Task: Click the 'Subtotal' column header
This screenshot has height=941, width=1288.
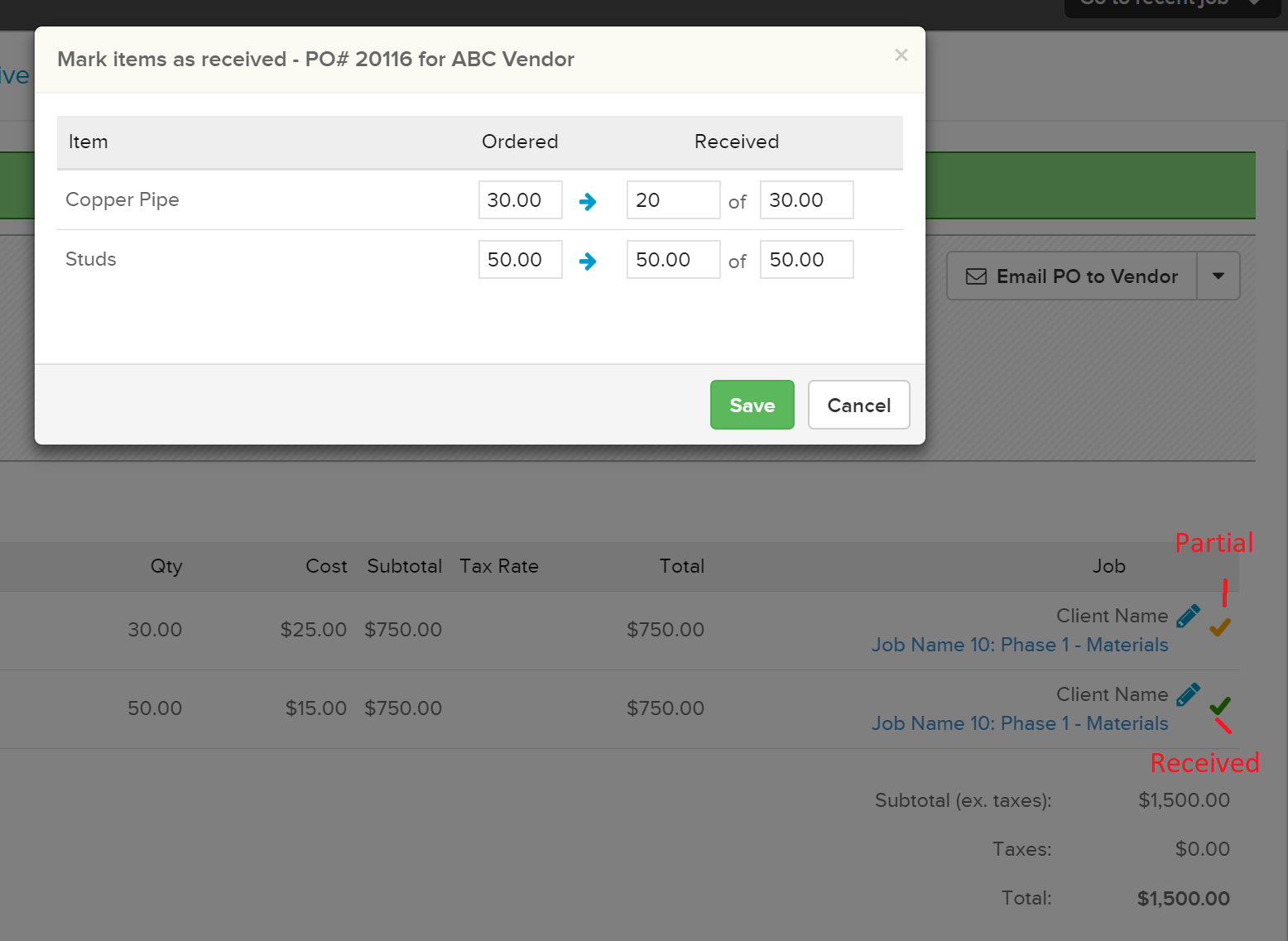Action: click(x=405, y=566)
